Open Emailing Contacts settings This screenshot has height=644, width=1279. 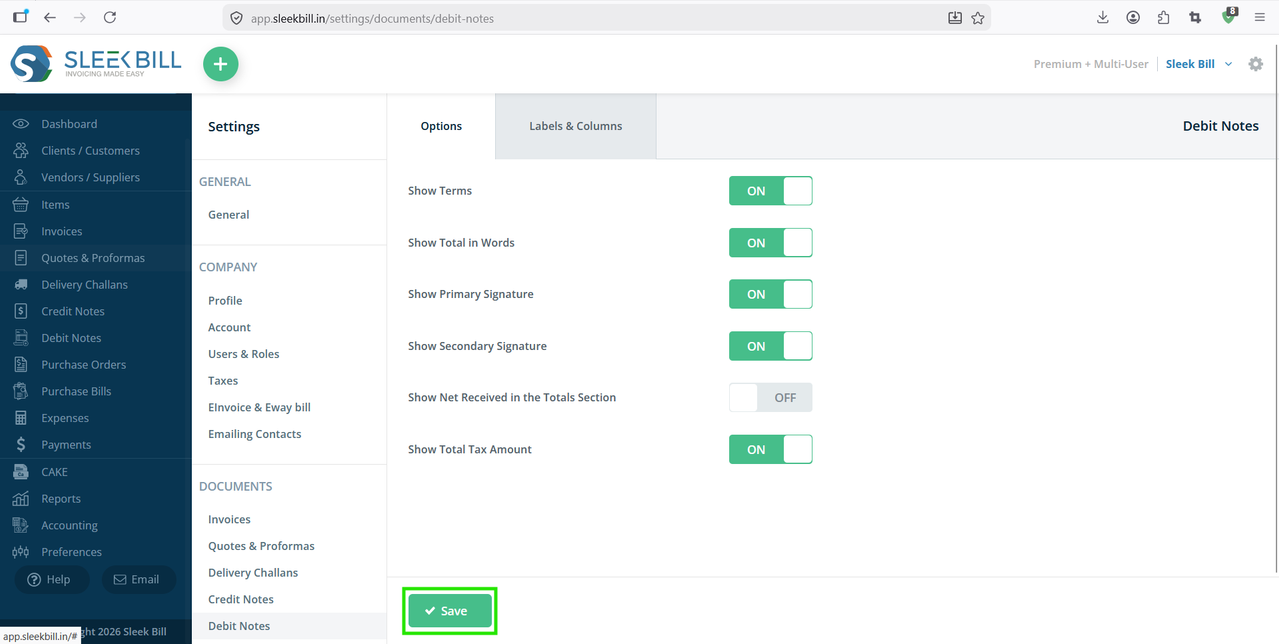254,434
